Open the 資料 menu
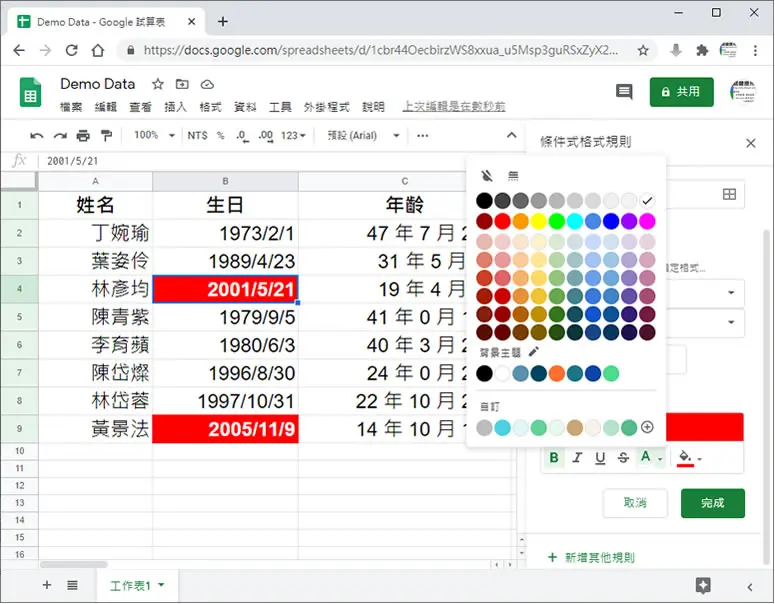The height and width of the screenshot is (604, 775). click(245, 107)
